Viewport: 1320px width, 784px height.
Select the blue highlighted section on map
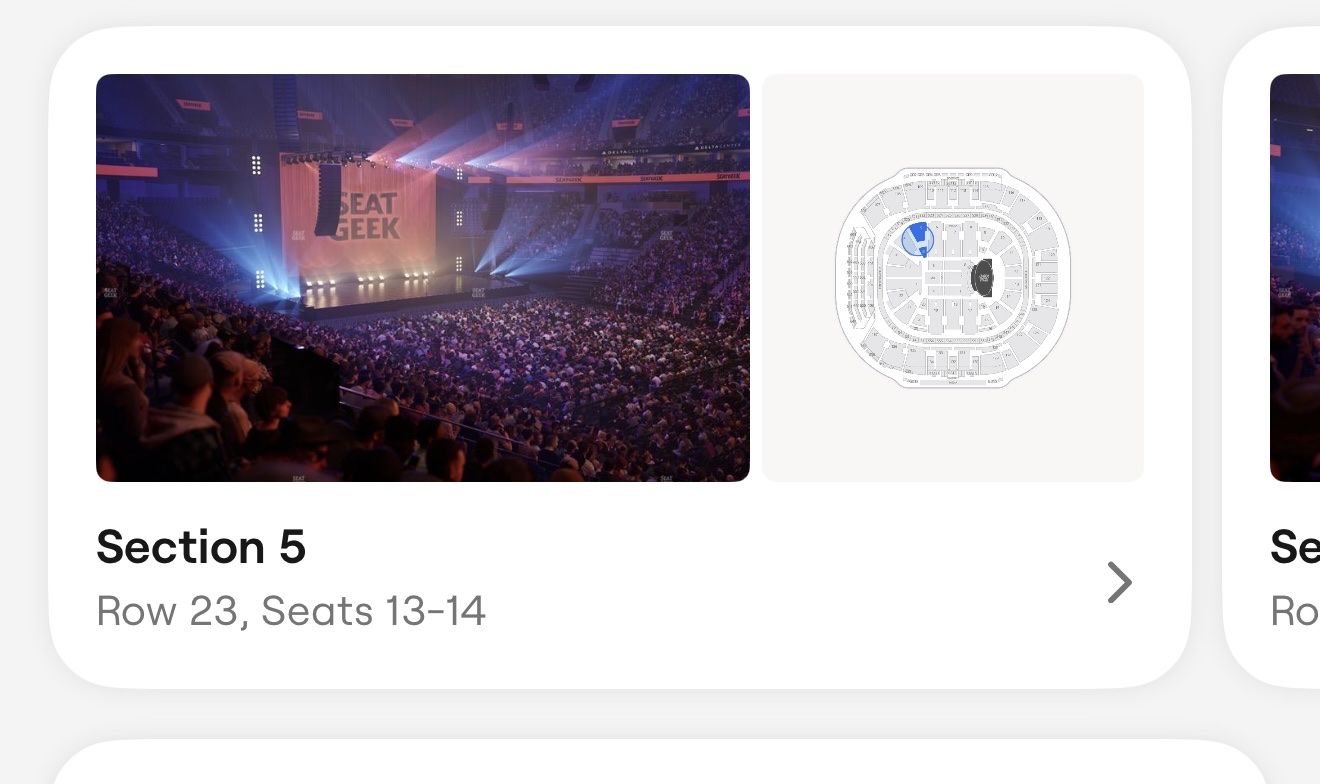[915, 236]
